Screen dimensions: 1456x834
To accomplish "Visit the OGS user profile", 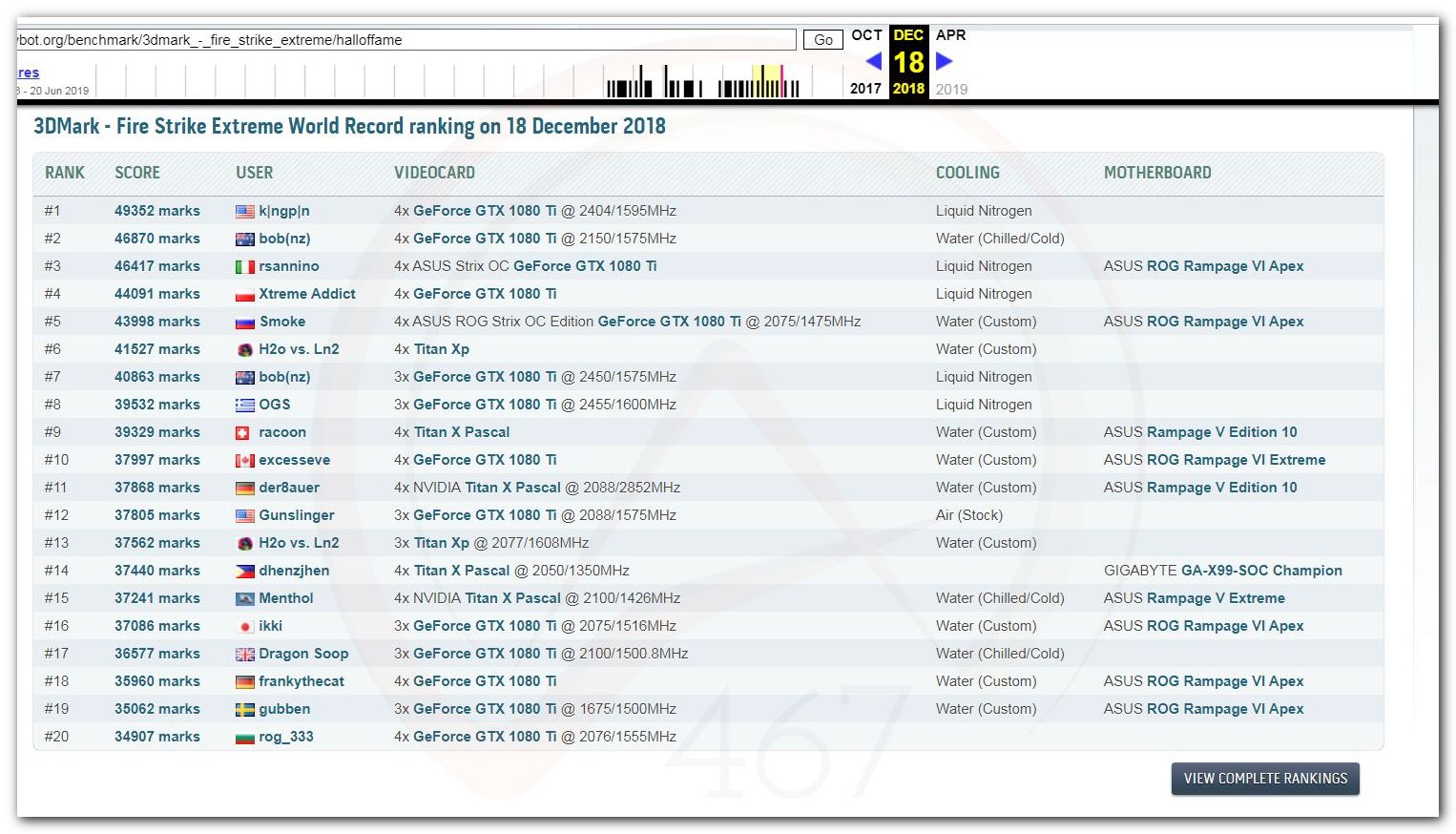I will (x=275, y=405).
